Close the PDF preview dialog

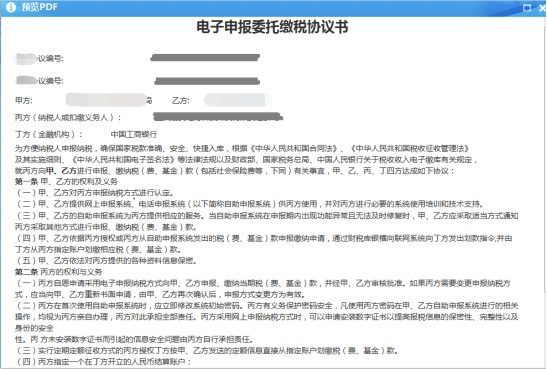[x=543, y=8]
